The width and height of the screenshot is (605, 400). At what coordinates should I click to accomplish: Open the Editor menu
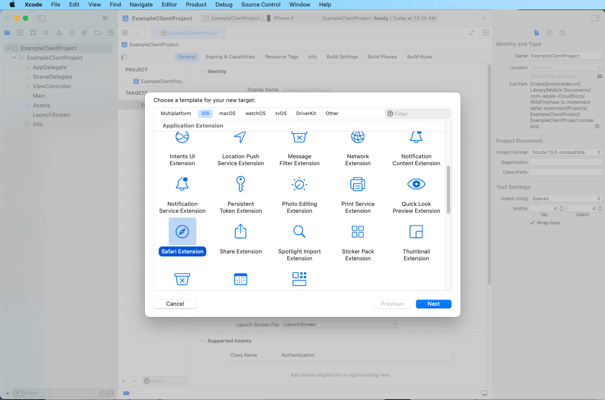[x=169, y=5]
